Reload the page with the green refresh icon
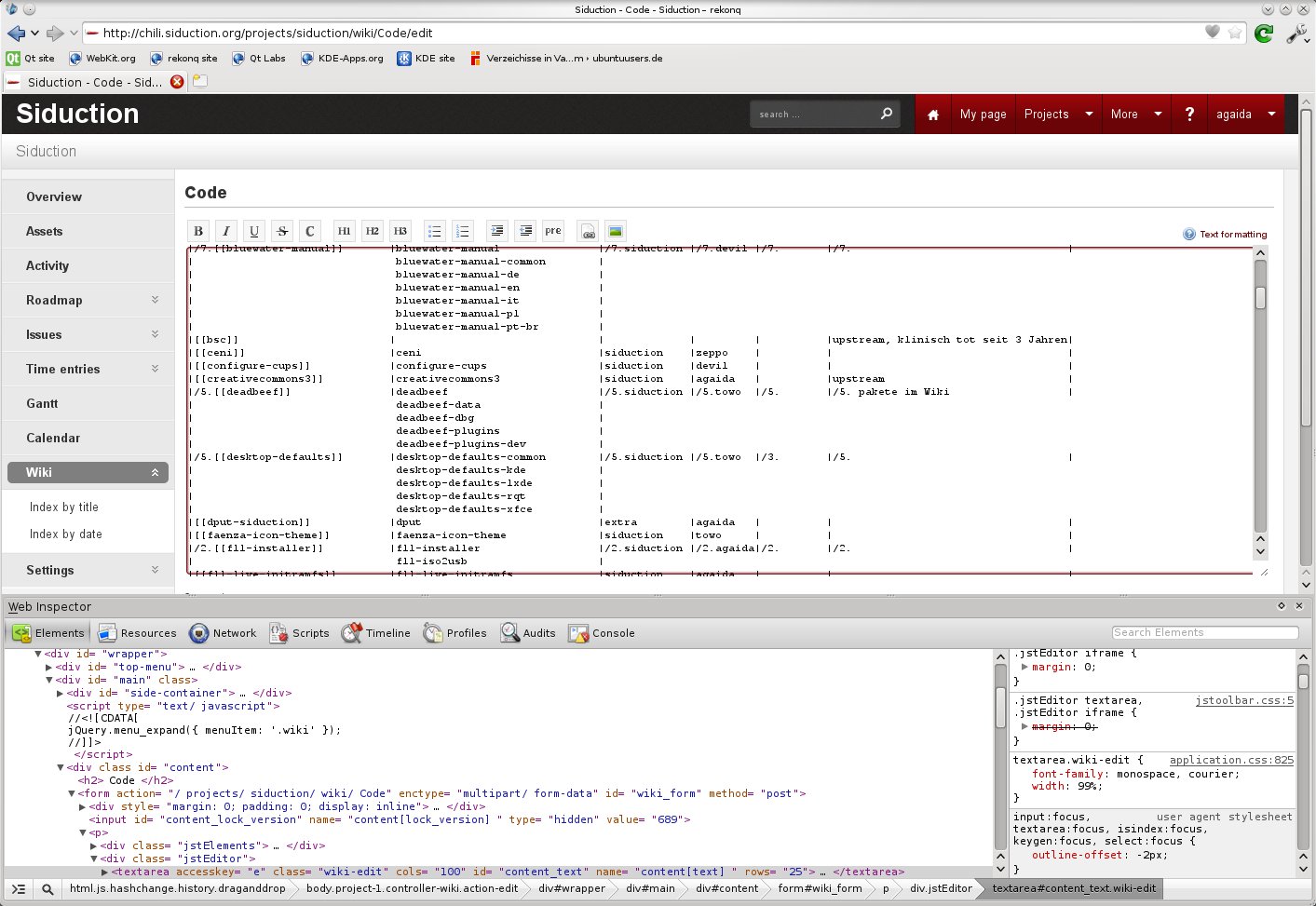The width and height of the screenshot is (1316, 906). [1264, 34]
